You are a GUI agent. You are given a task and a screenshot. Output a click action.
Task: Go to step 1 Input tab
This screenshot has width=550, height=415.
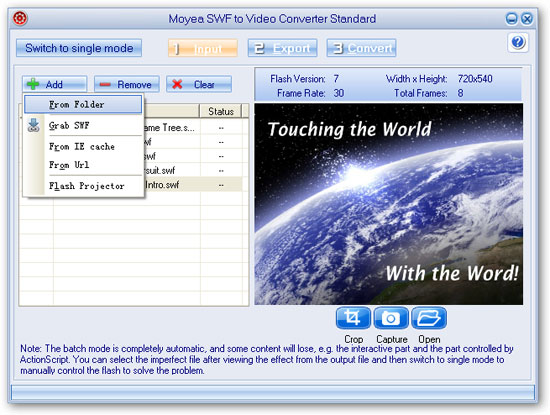tap(203, 48)
